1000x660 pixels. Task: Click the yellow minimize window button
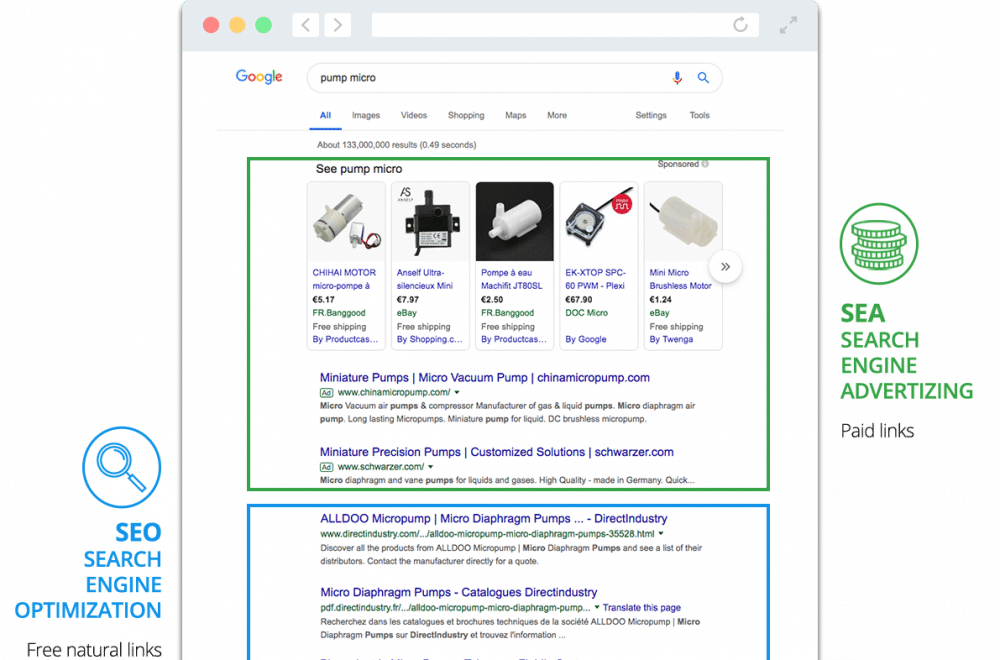237,25
